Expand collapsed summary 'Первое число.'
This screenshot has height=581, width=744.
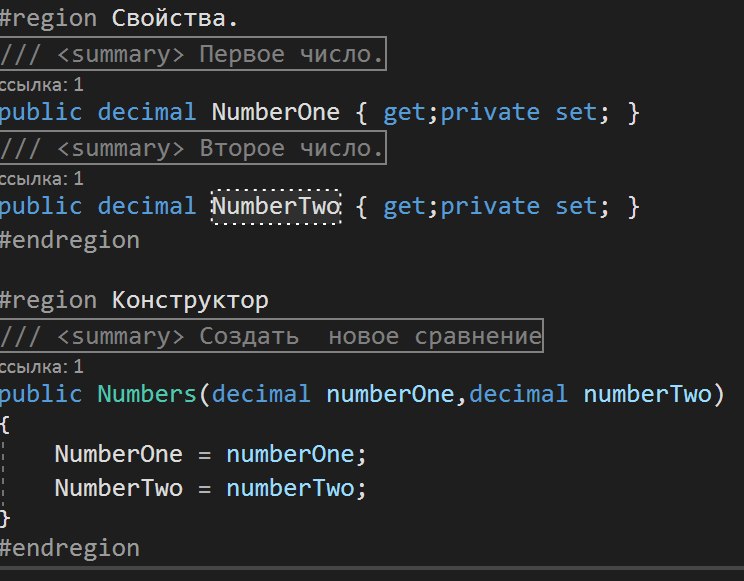(193, 54)
